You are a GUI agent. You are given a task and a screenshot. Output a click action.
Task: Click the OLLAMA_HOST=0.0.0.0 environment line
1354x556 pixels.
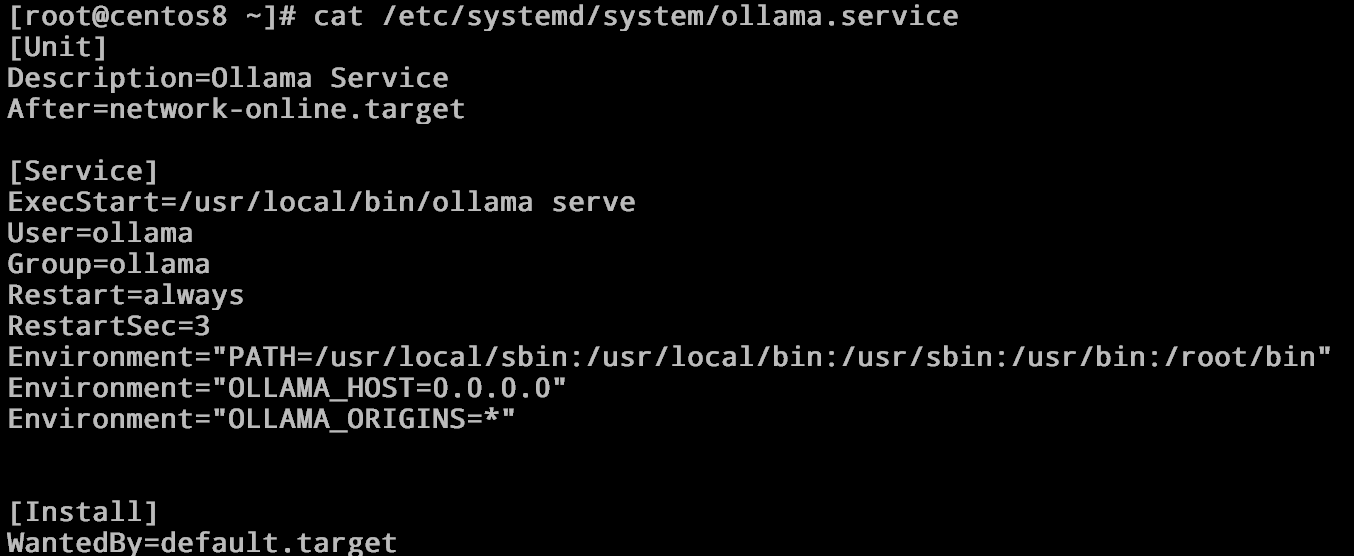287,388
